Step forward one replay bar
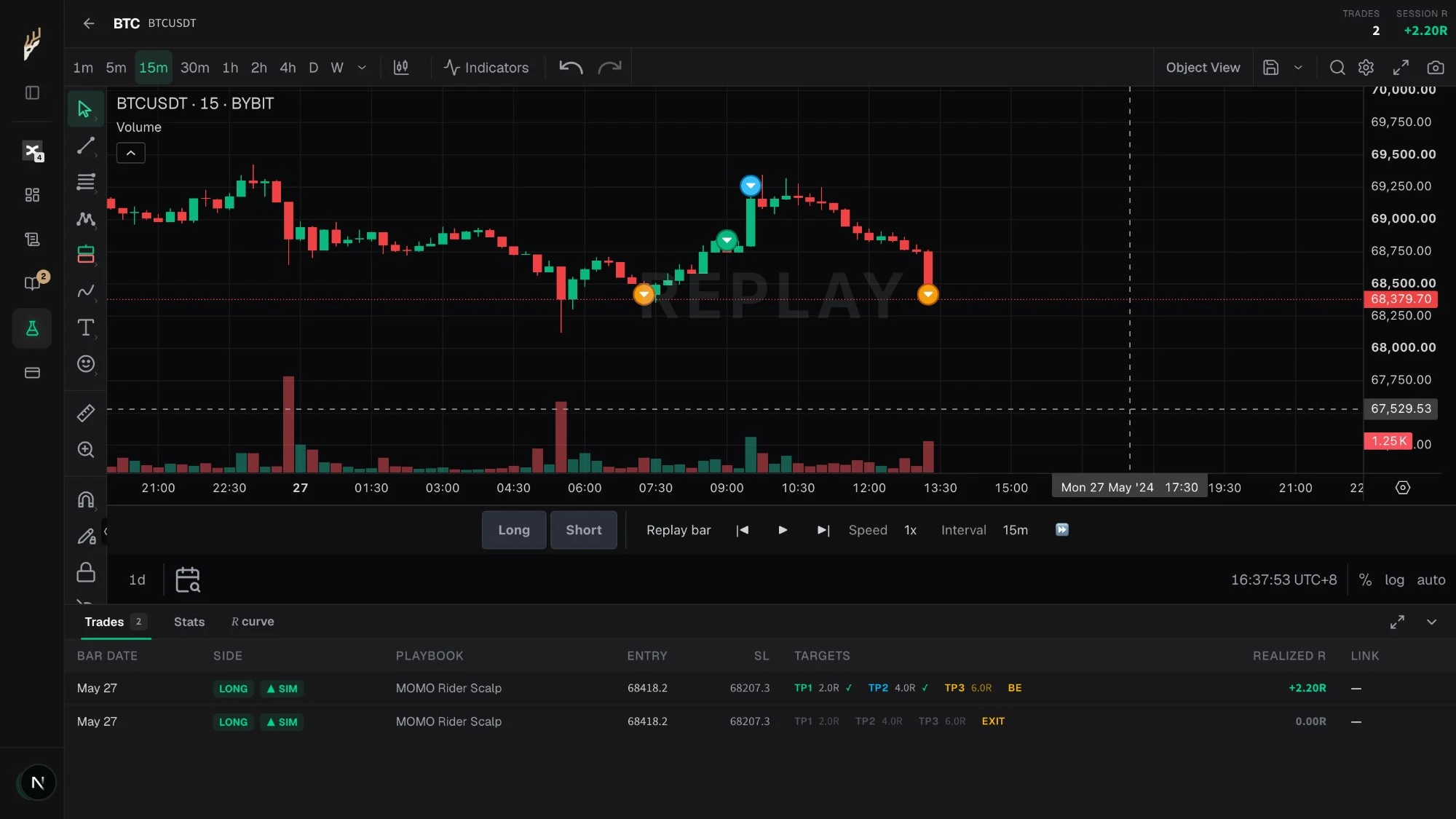1456x819 pixels. pos(823,530)
